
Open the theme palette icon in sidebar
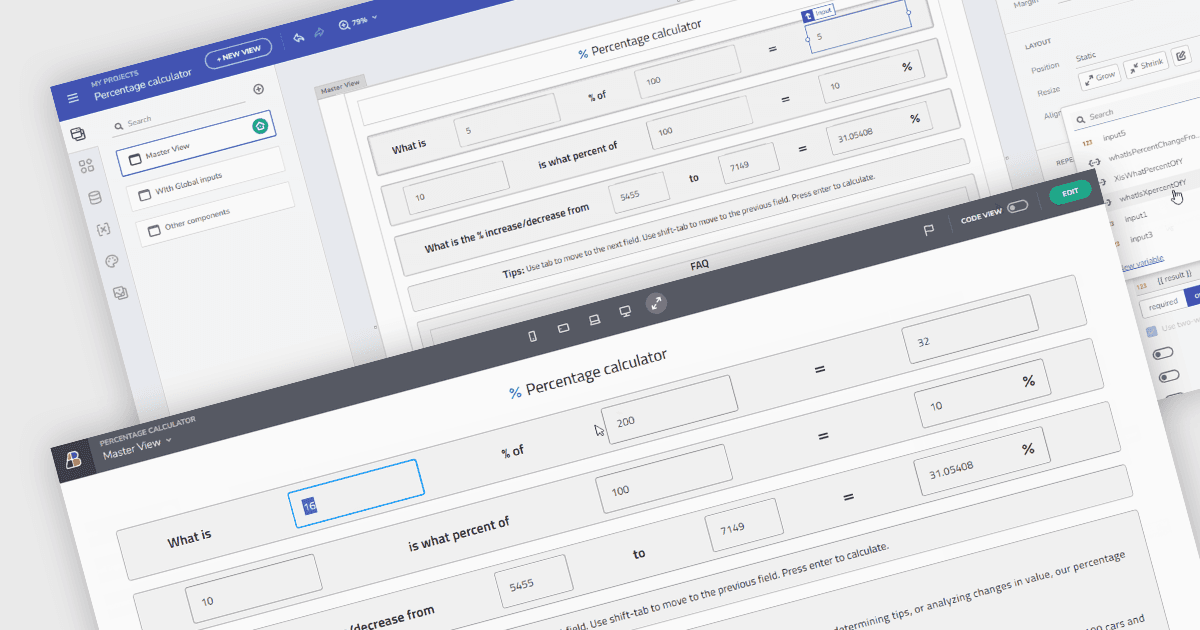111,261
